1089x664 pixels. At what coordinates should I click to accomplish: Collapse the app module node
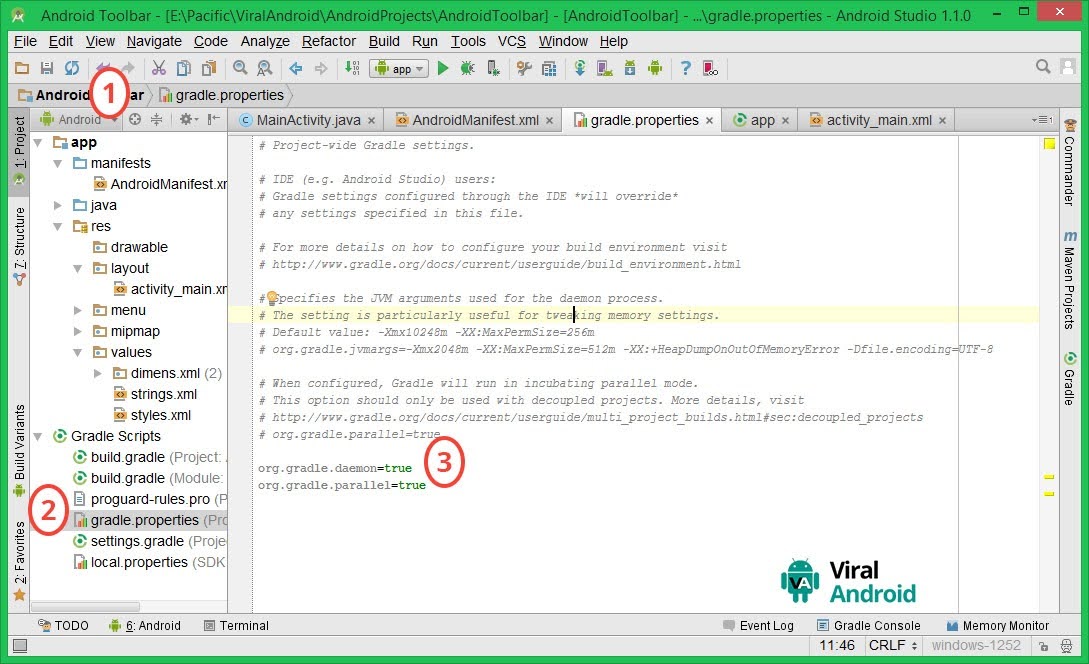[x=38, y=142]
